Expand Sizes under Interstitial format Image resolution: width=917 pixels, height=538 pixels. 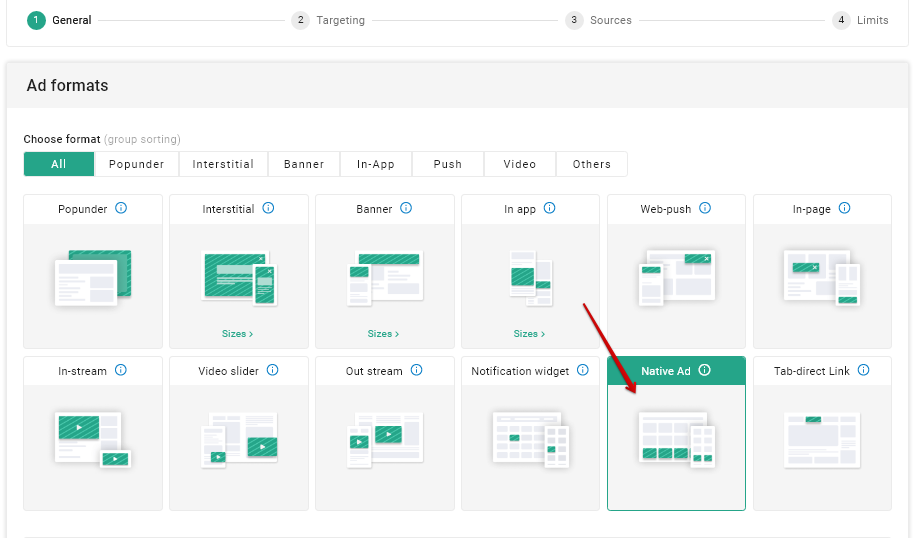[x=237, y=334]
